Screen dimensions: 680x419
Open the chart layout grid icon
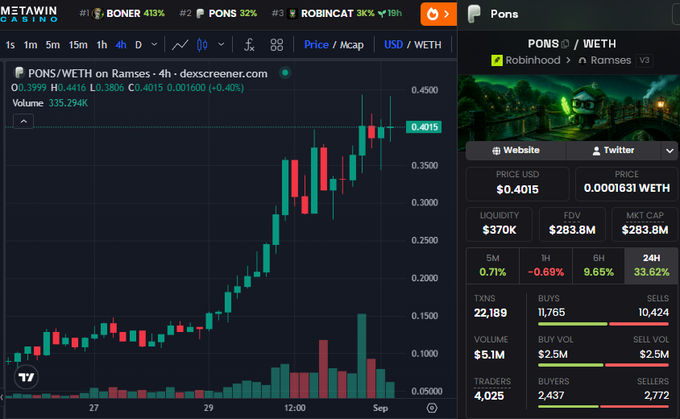277,45
